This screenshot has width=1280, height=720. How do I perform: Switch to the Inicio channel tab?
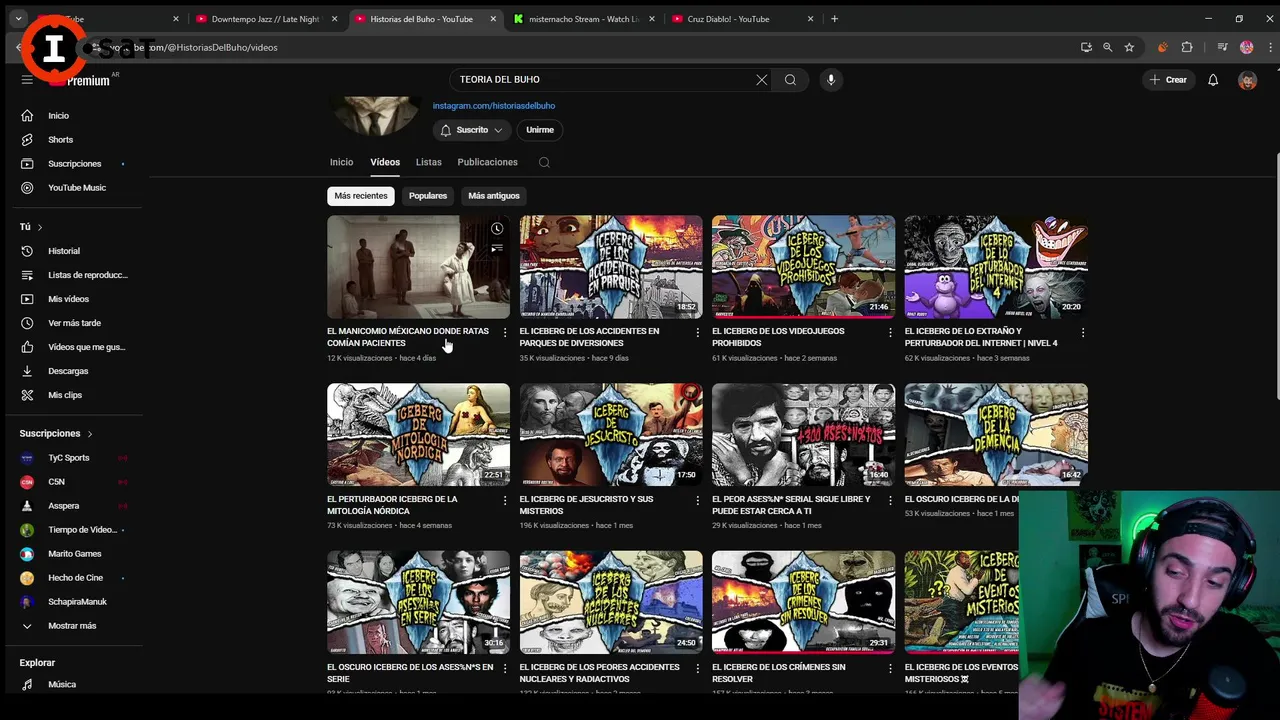pos(342,162)
